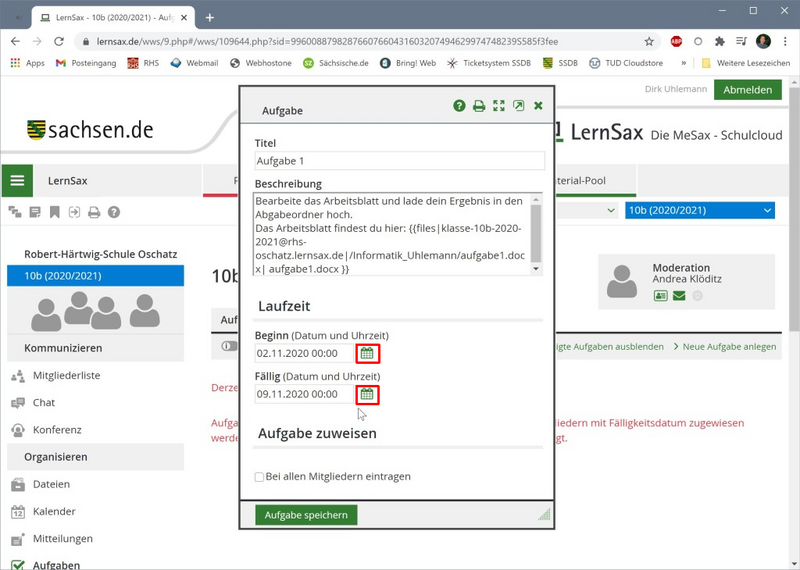Click the 'Neue Aufgabe anlegen' link
Image resolution: width=800 pixels, height=570 pixels.
click(x=728, y=346)
